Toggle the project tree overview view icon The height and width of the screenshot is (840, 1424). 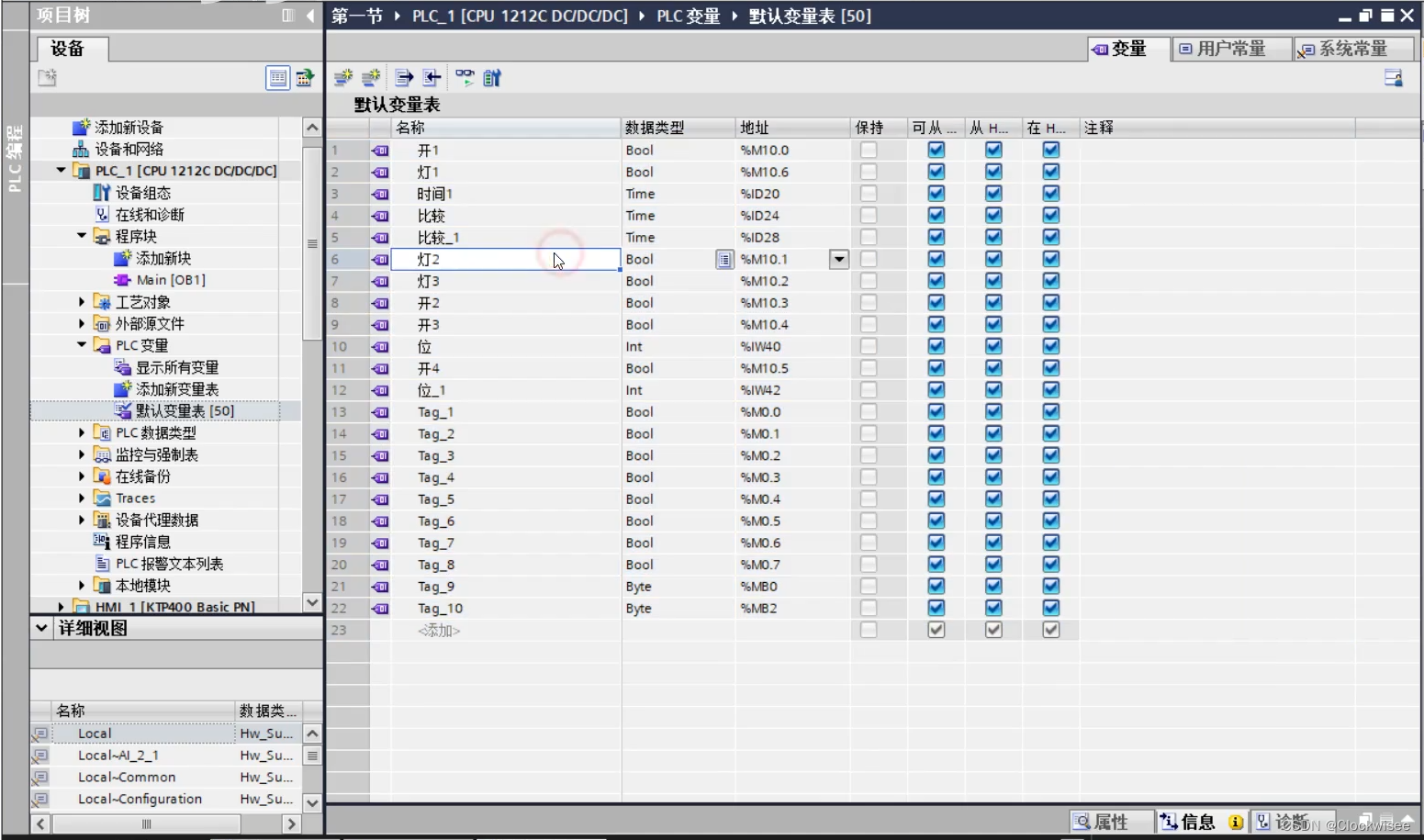[277, 78]
